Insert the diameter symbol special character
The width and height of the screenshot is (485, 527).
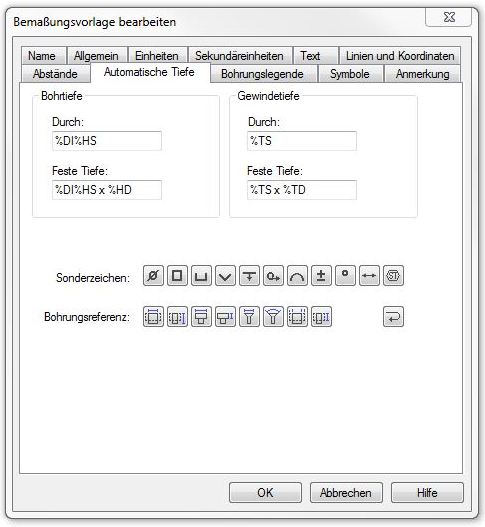(153, 276)
